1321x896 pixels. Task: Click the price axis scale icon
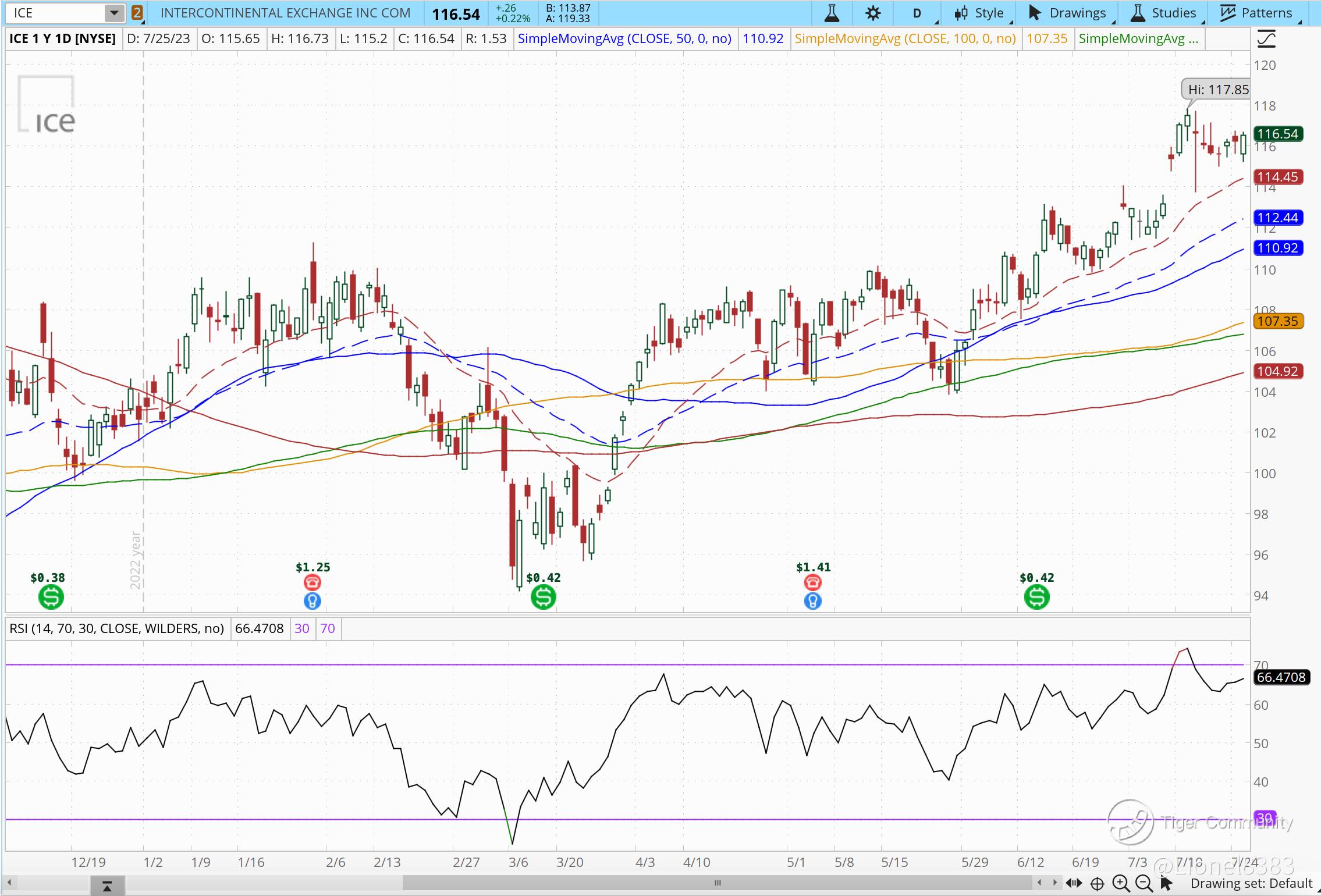pos(1266,39)
